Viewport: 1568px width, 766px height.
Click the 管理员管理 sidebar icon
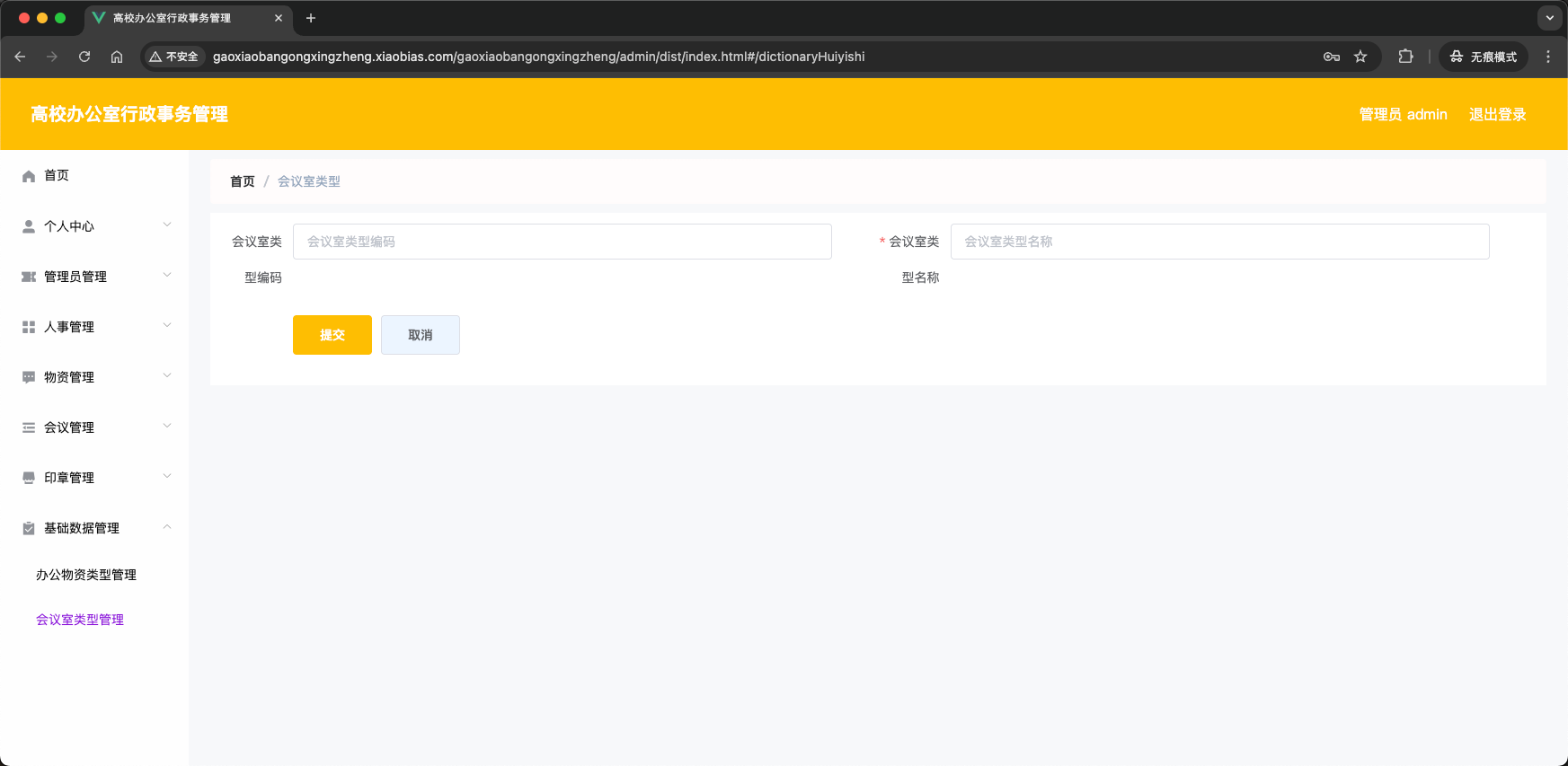tap(29, 277)
